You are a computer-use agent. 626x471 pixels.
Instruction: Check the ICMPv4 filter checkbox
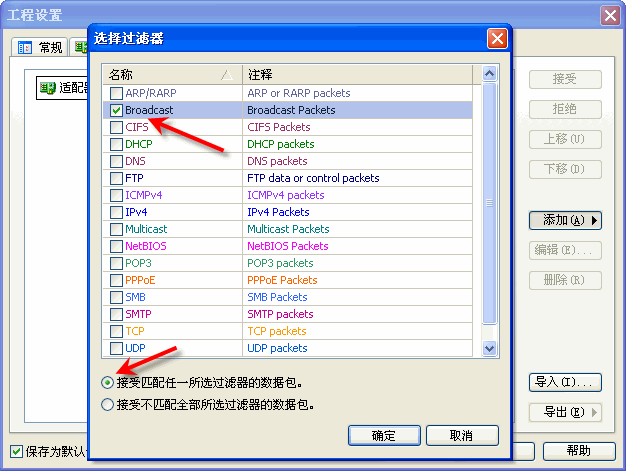(116, 195)
